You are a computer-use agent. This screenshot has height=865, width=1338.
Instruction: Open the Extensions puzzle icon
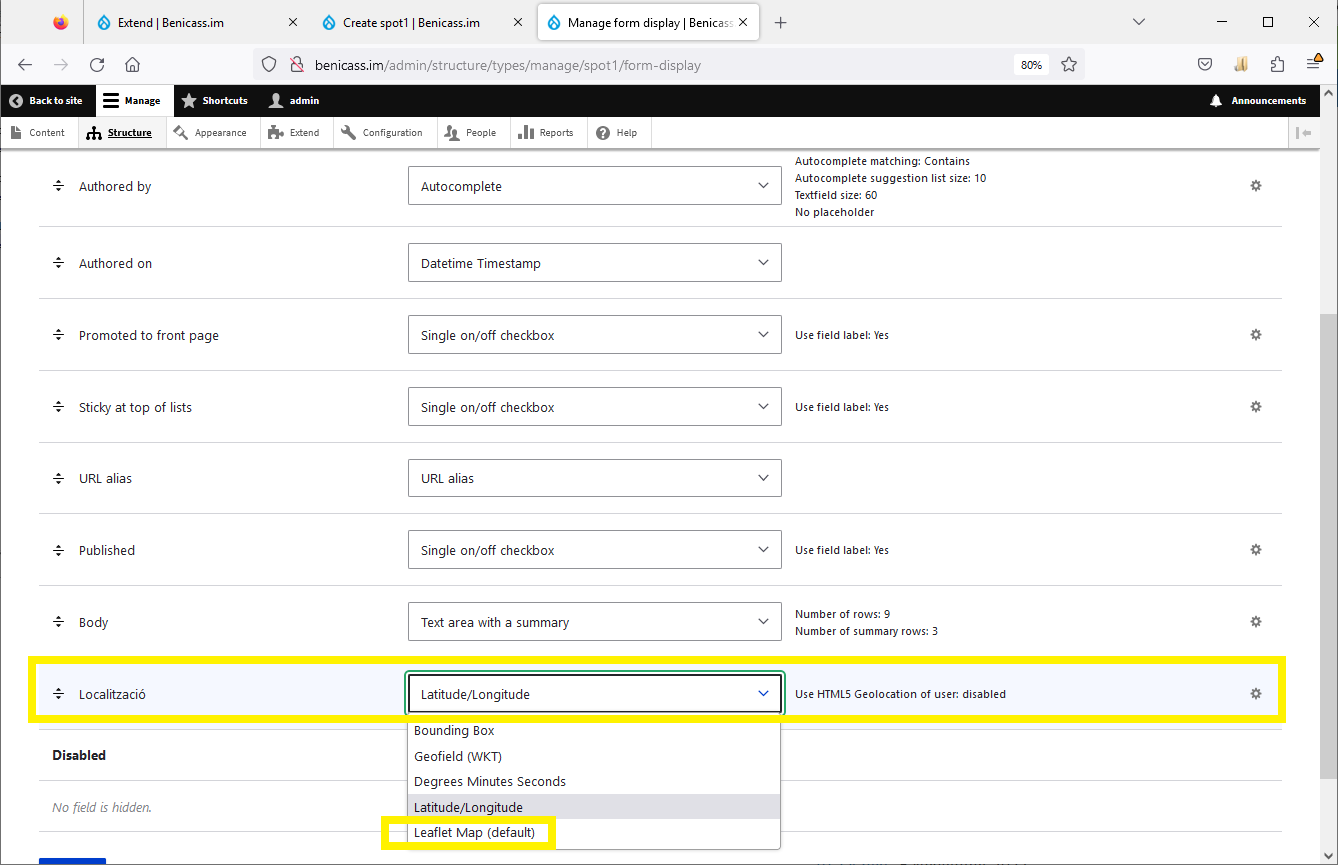(1277, 64)
